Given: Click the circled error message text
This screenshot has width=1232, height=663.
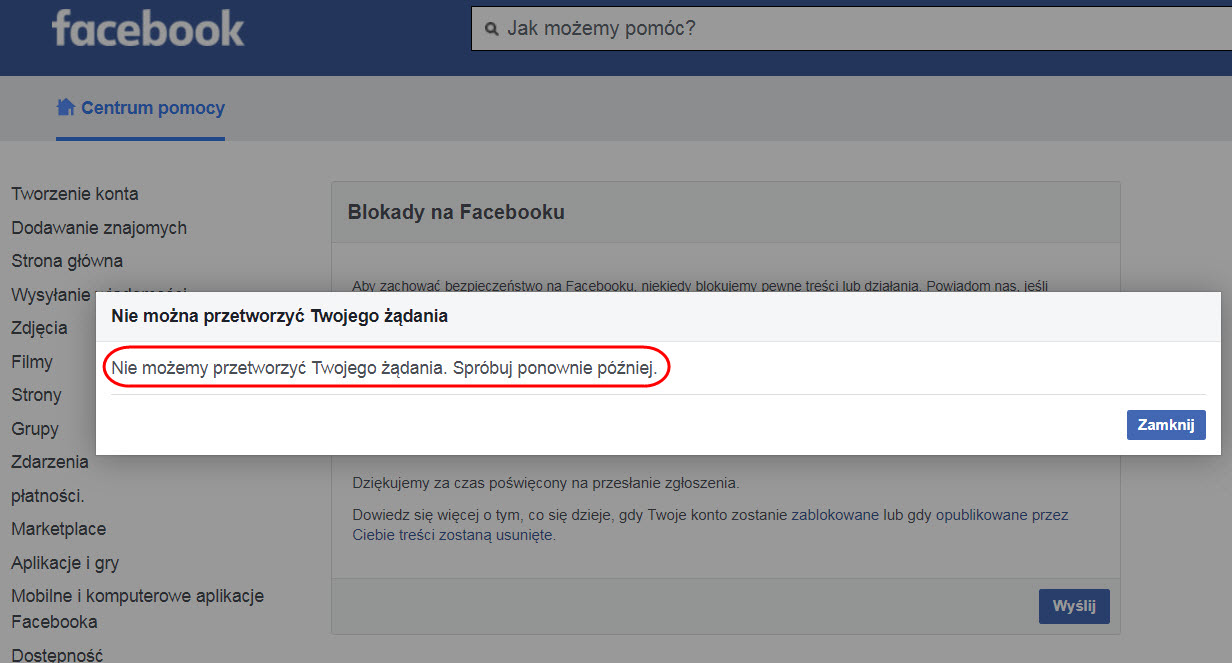Looking at the screenshot, I should click(x=384, y=368).
